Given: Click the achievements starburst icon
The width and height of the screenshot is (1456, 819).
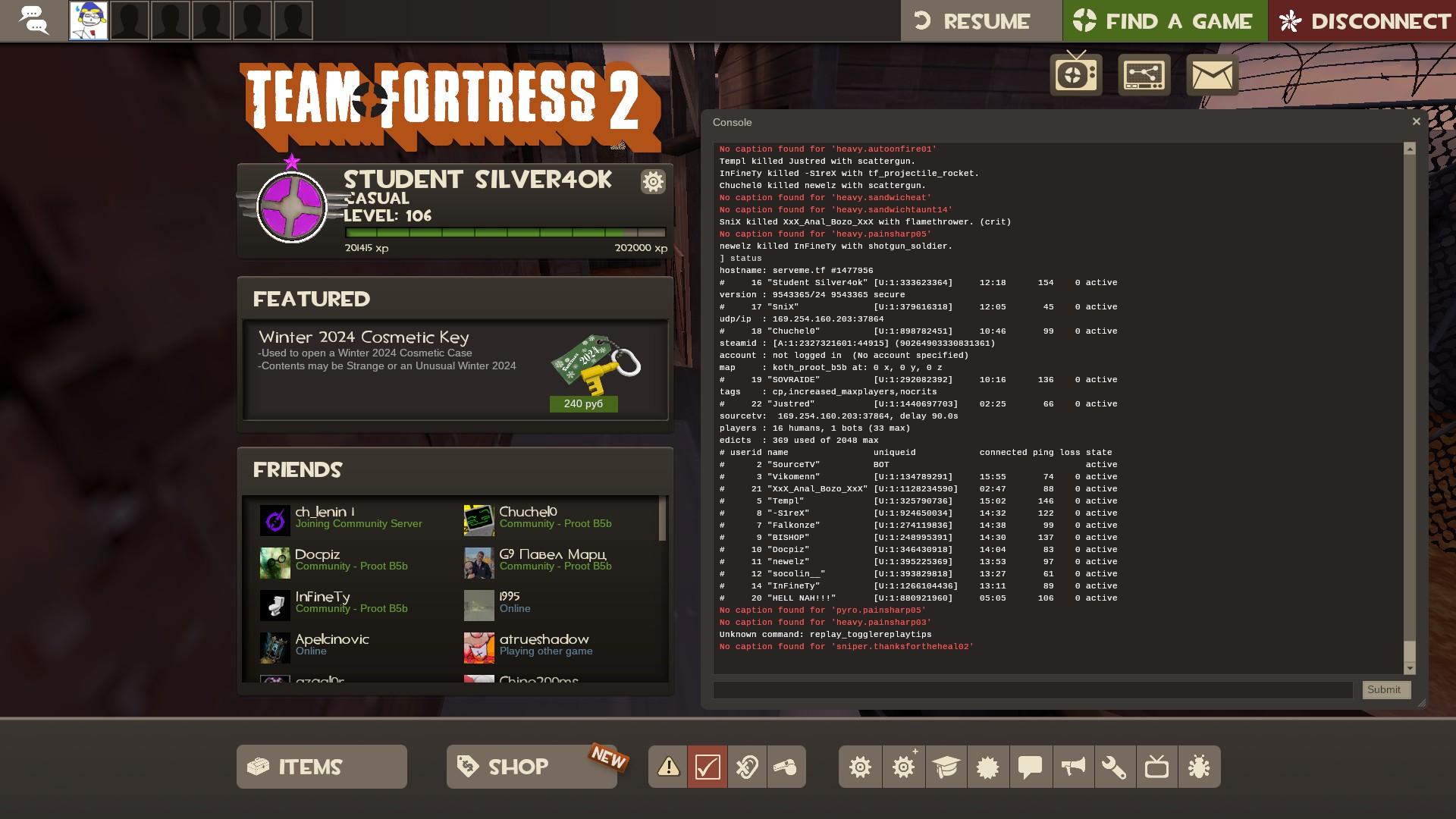Looking at the screenshot, I should point(988,767).
